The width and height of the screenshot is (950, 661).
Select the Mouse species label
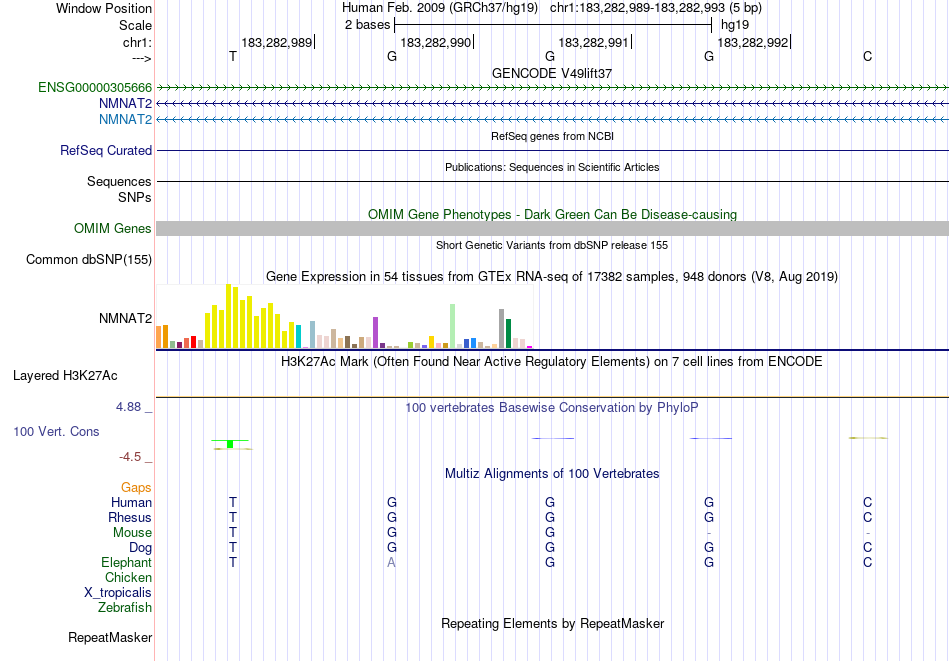coord(132,533)
